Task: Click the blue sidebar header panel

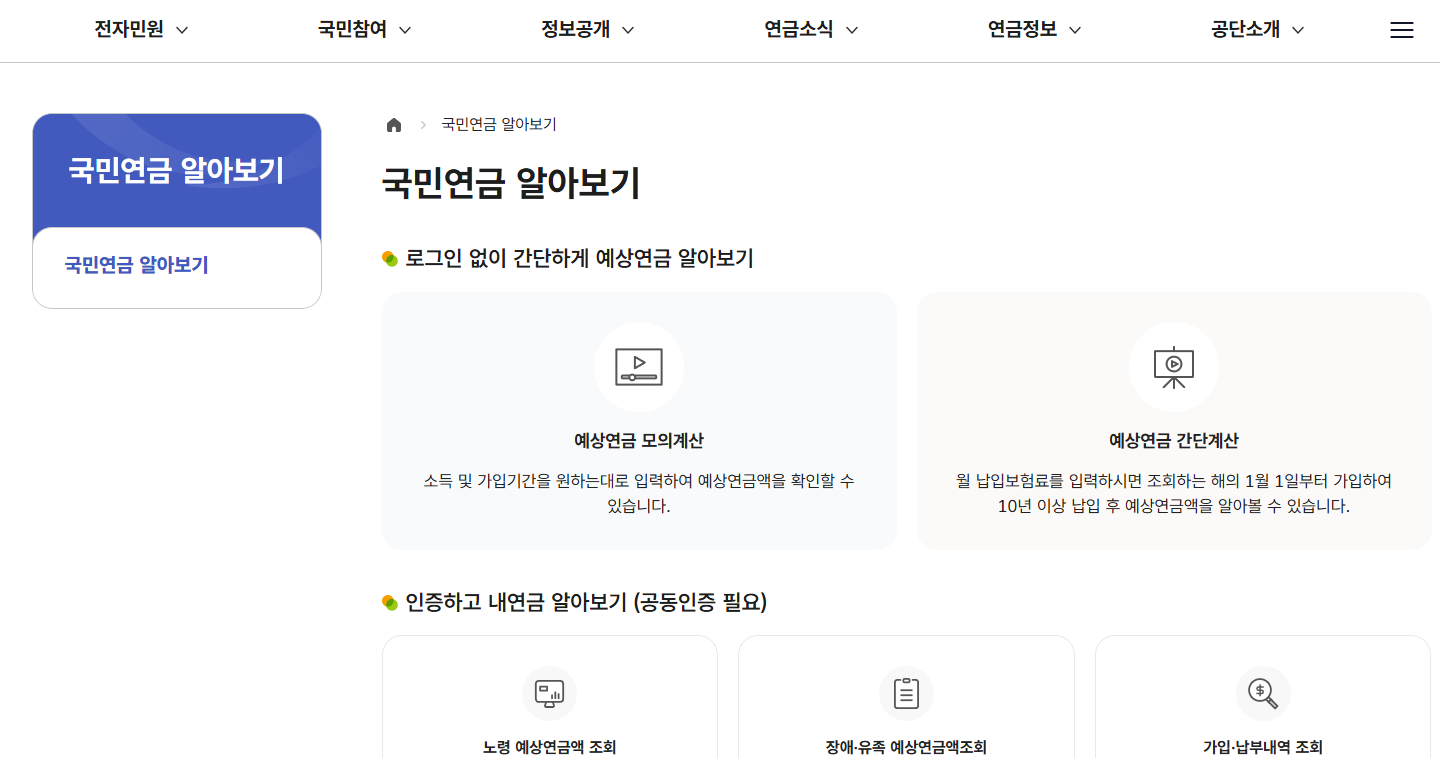Action: pos(176,170)
